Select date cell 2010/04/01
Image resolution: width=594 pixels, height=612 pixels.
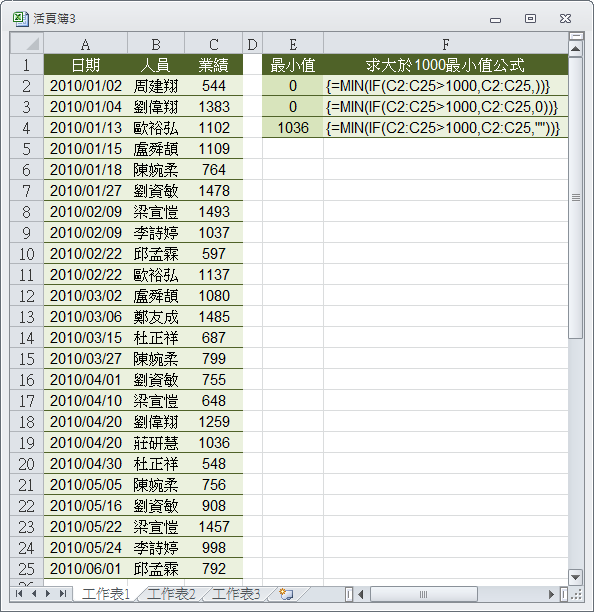pyautogui.click(x=85, y=380)
